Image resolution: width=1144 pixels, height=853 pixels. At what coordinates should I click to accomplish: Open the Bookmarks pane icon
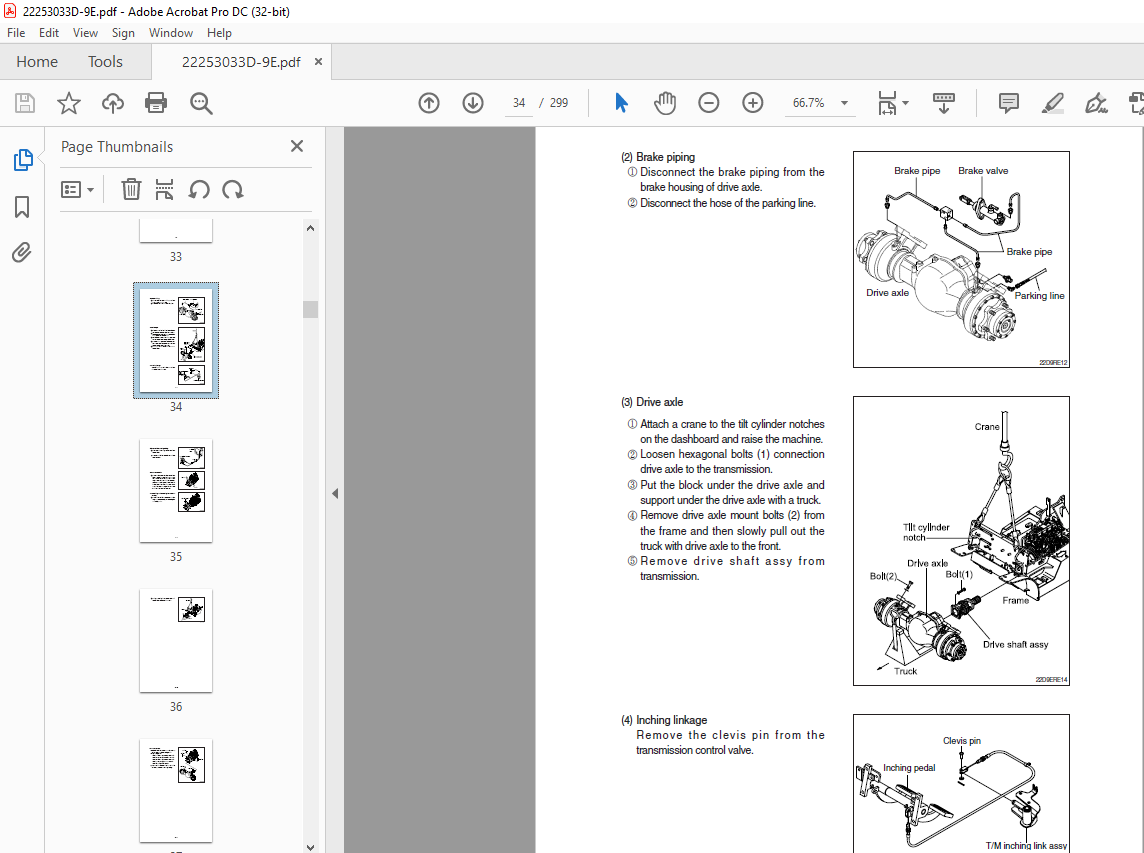22,207
